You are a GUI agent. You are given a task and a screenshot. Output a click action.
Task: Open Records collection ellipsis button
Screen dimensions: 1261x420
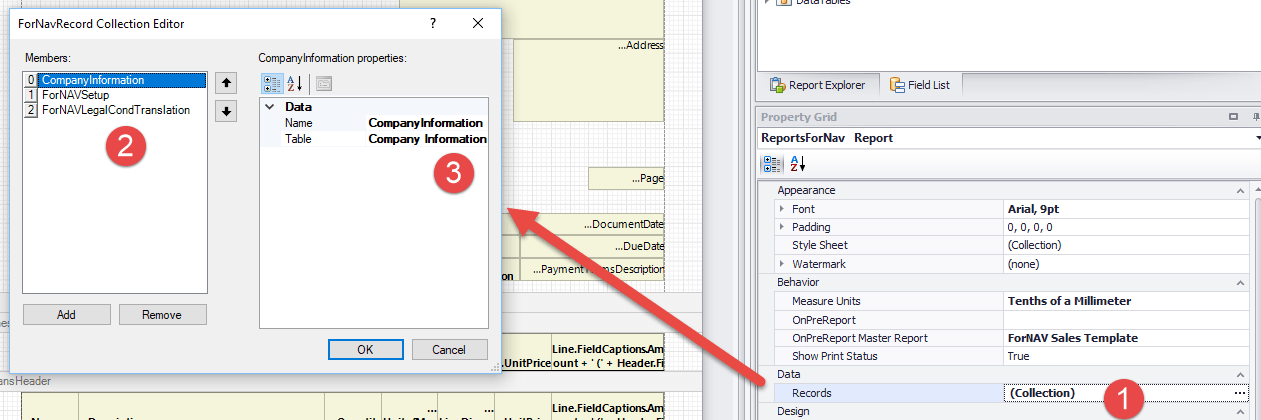click(x=1241, y=393)
